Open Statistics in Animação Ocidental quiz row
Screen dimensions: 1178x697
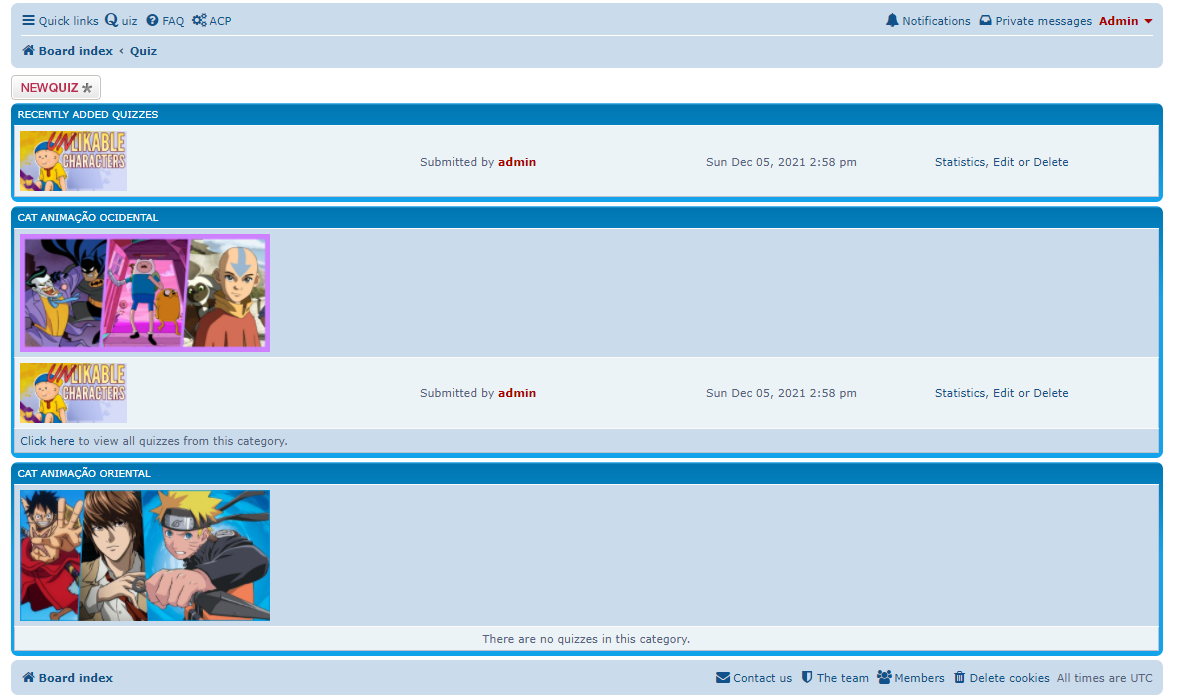coord(959,393)
